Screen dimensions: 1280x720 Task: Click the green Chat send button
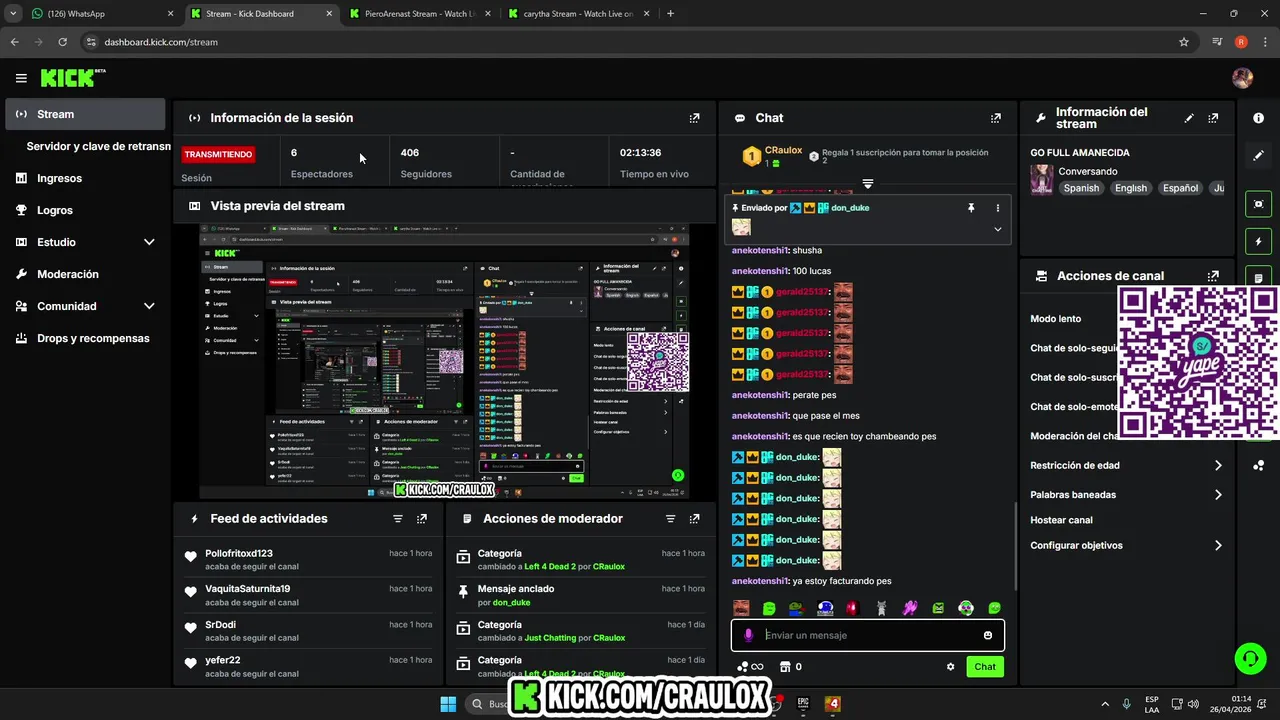pos(985,667)
